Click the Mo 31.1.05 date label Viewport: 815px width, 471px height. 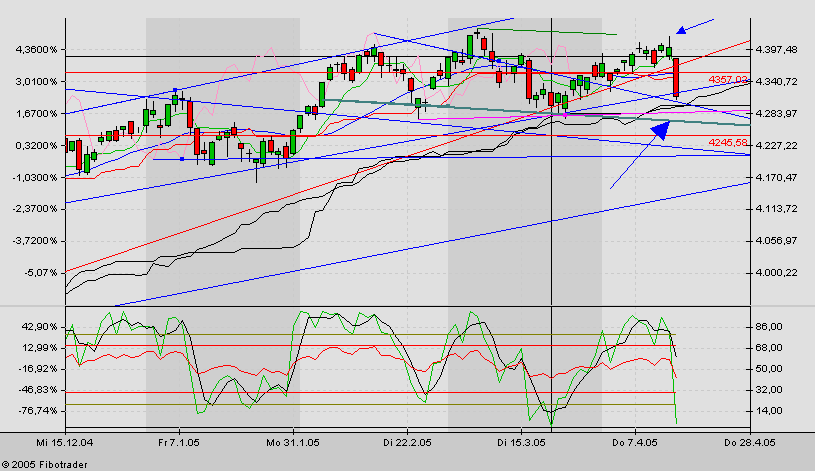pos(294,440)
